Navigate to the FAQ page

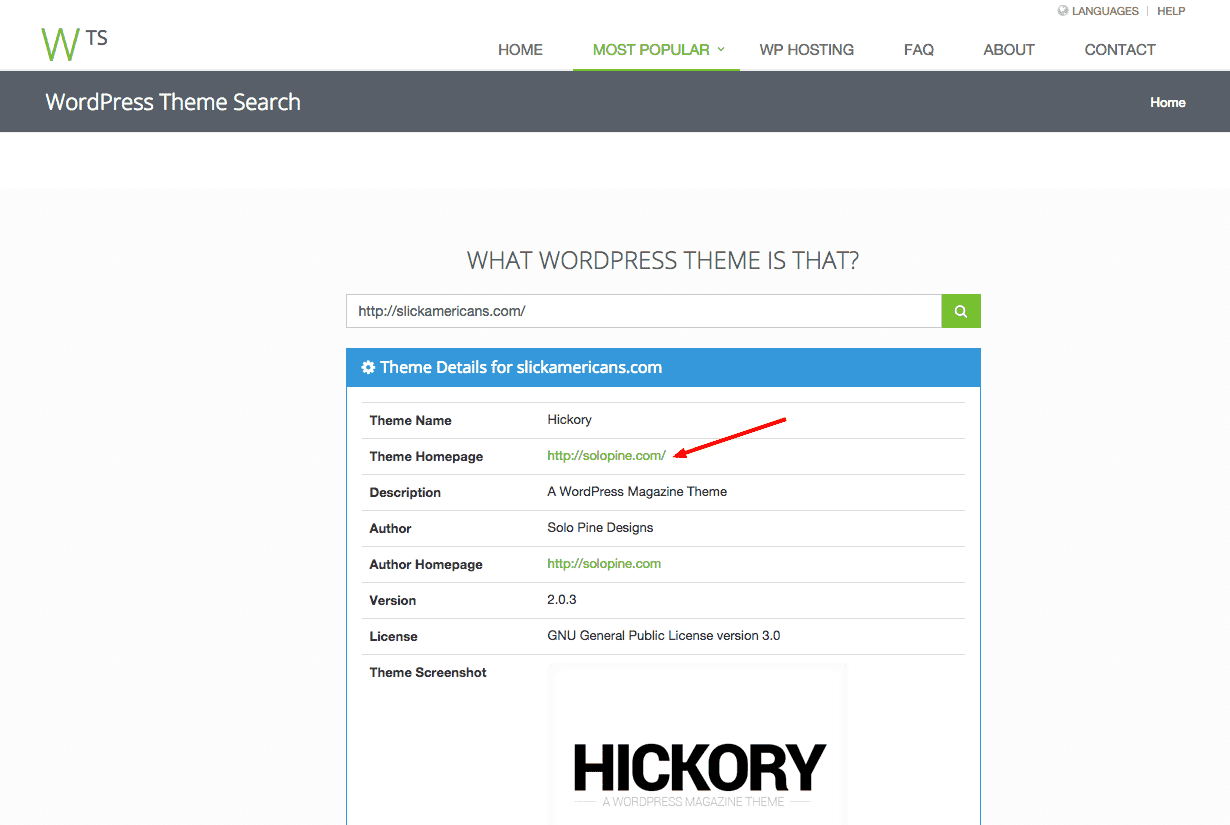(x=918, y=50)
